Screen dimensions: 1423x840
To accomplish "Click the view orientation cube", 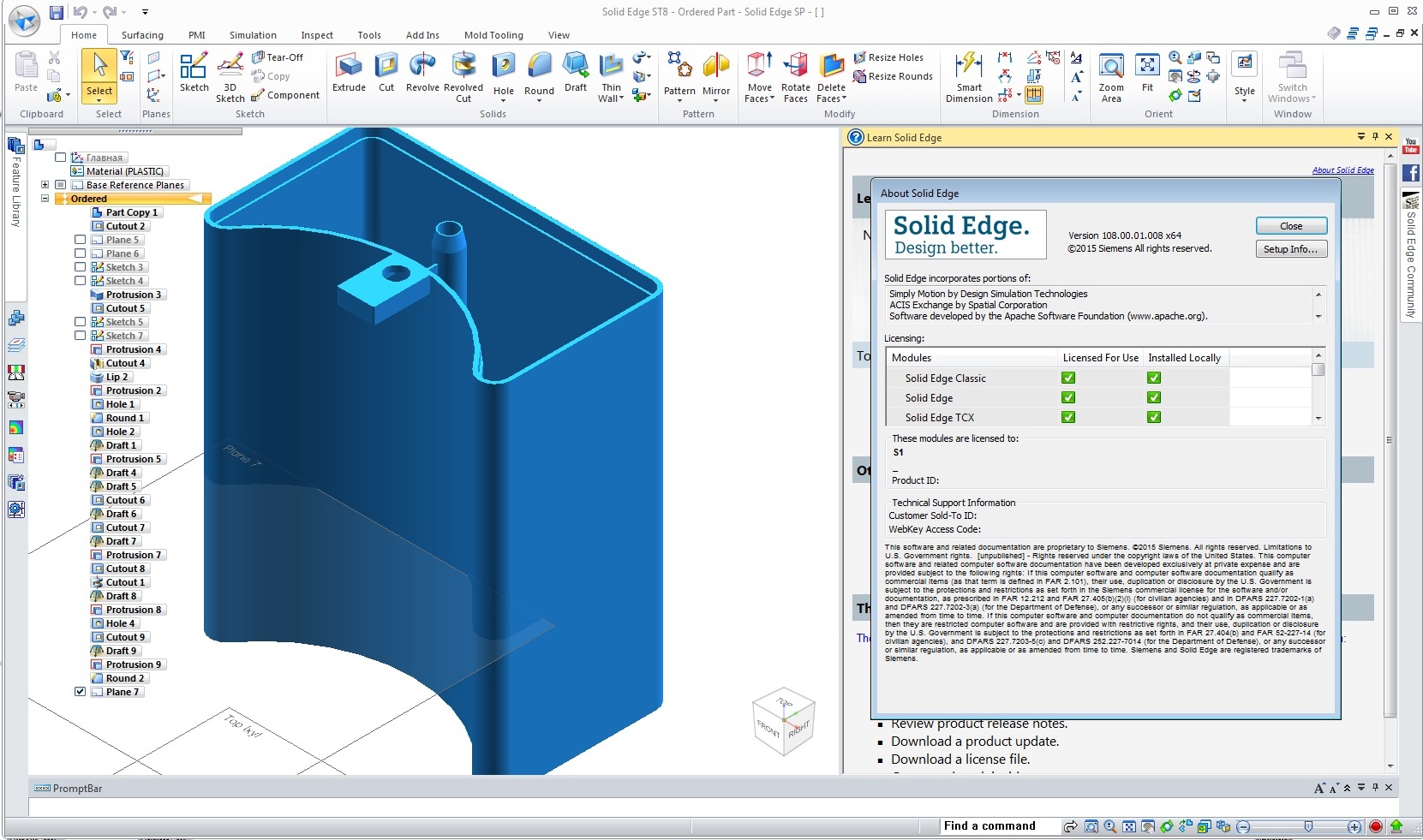I will (783, 721).
